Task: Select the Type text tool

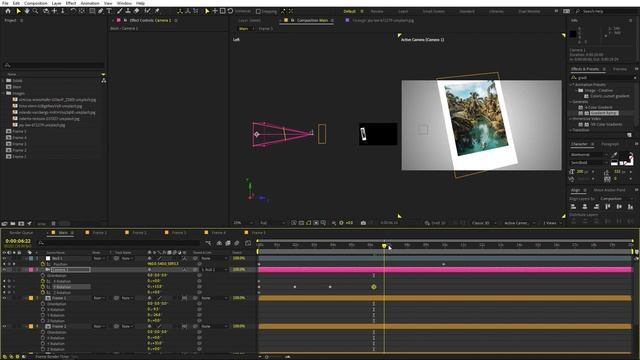Action: point(109,11)
